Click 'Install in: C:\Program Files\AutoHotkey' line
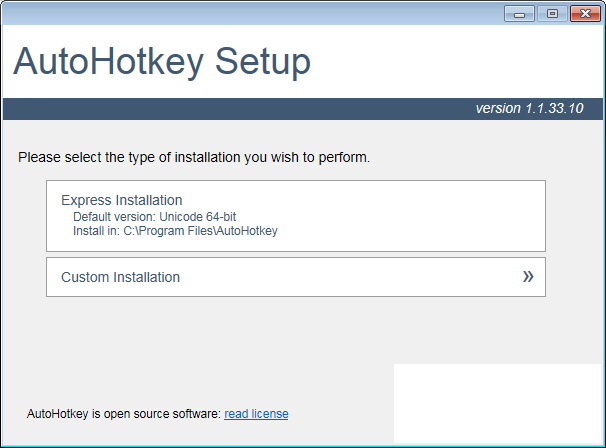The height and width of the screenshot is (448, 606). (175, 231)
